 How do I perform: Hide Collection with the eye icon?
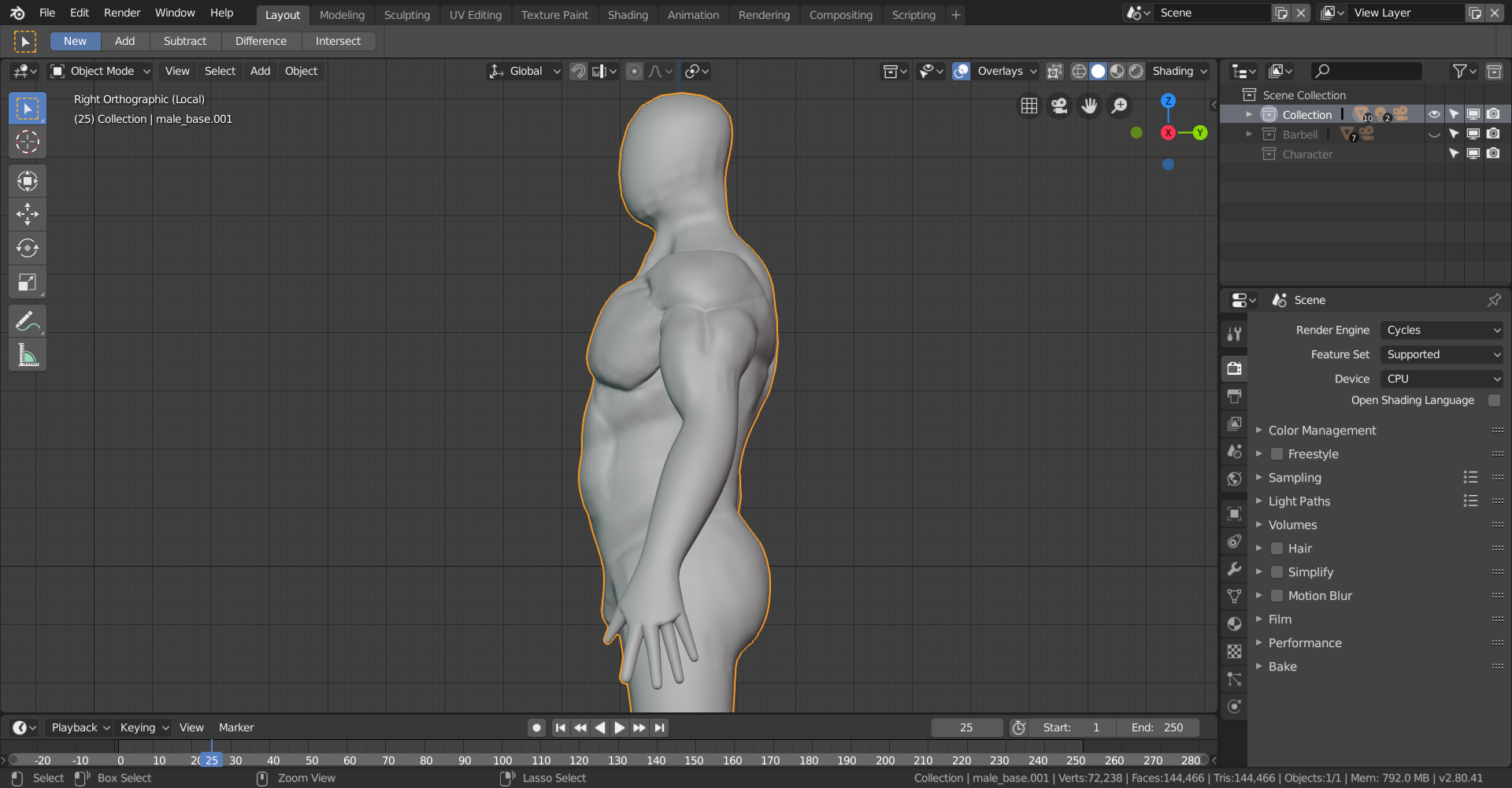coord(1434,114)
